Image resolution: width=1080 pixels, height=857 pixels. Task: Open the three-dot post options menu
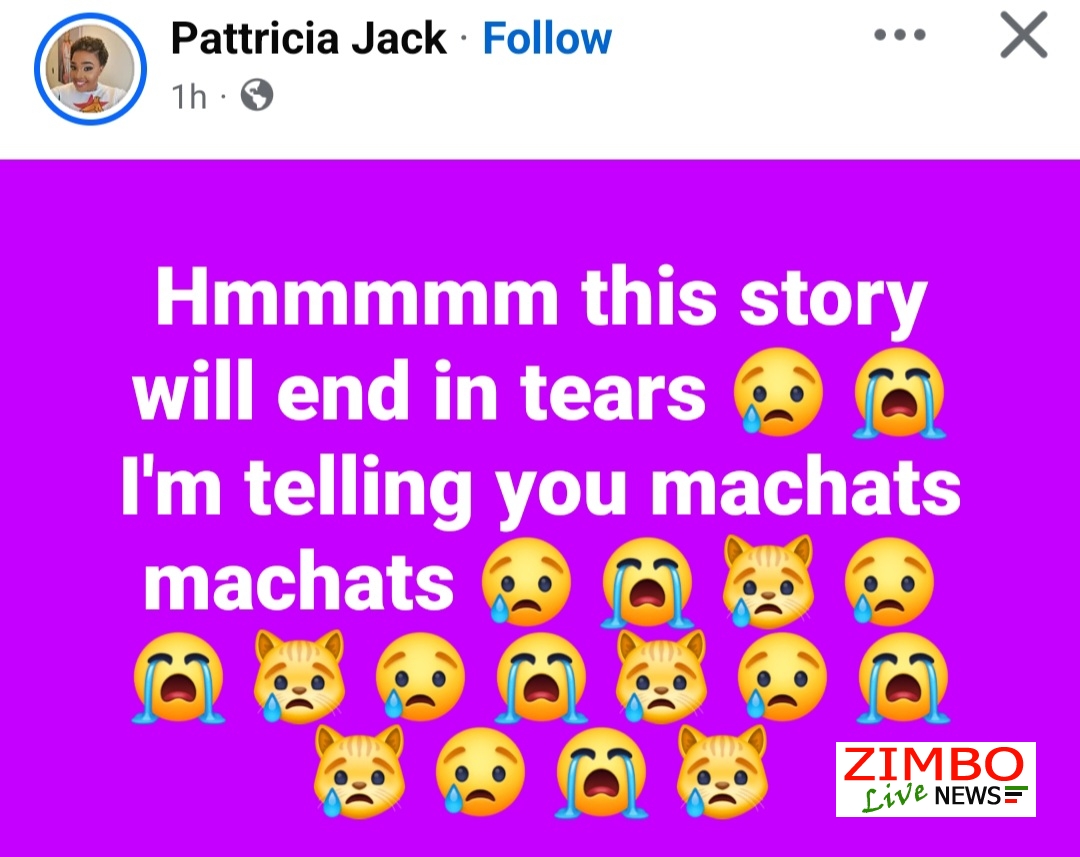coord(900,34)
